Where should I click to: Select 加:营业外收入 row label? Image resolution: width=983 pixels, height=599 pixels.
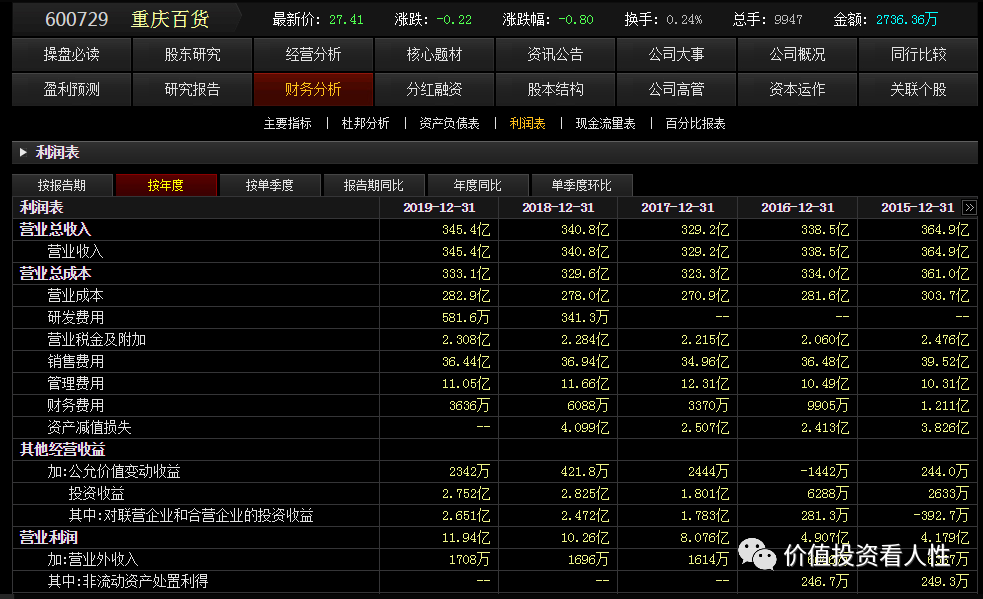pyautogui.click(x=92, y=559)
